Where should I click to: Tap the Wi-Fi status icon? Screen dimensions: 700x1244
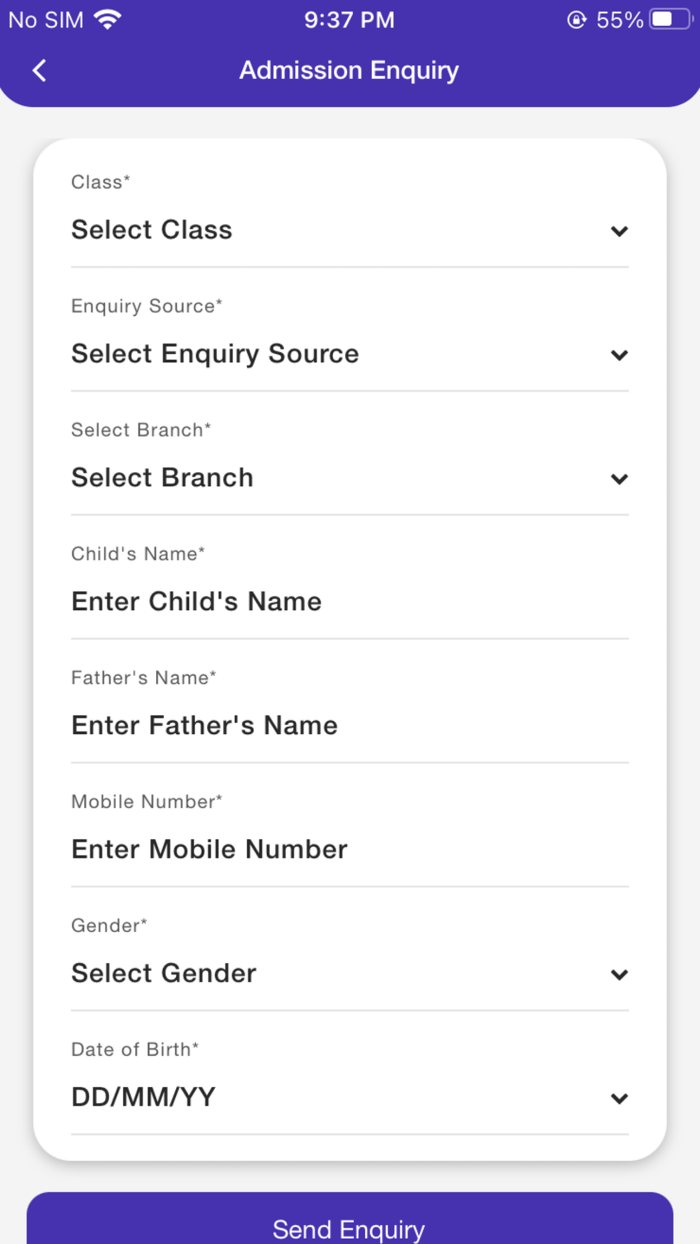pyautogui.click(x=107, y=20)
